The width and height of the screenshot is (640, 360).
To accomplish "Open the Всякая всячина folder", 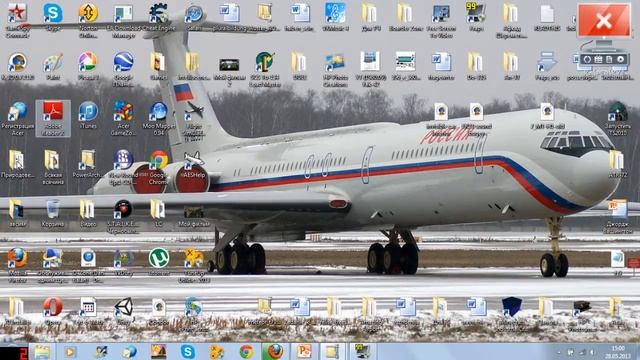I will pyautogui.click(x=53, y=167).
